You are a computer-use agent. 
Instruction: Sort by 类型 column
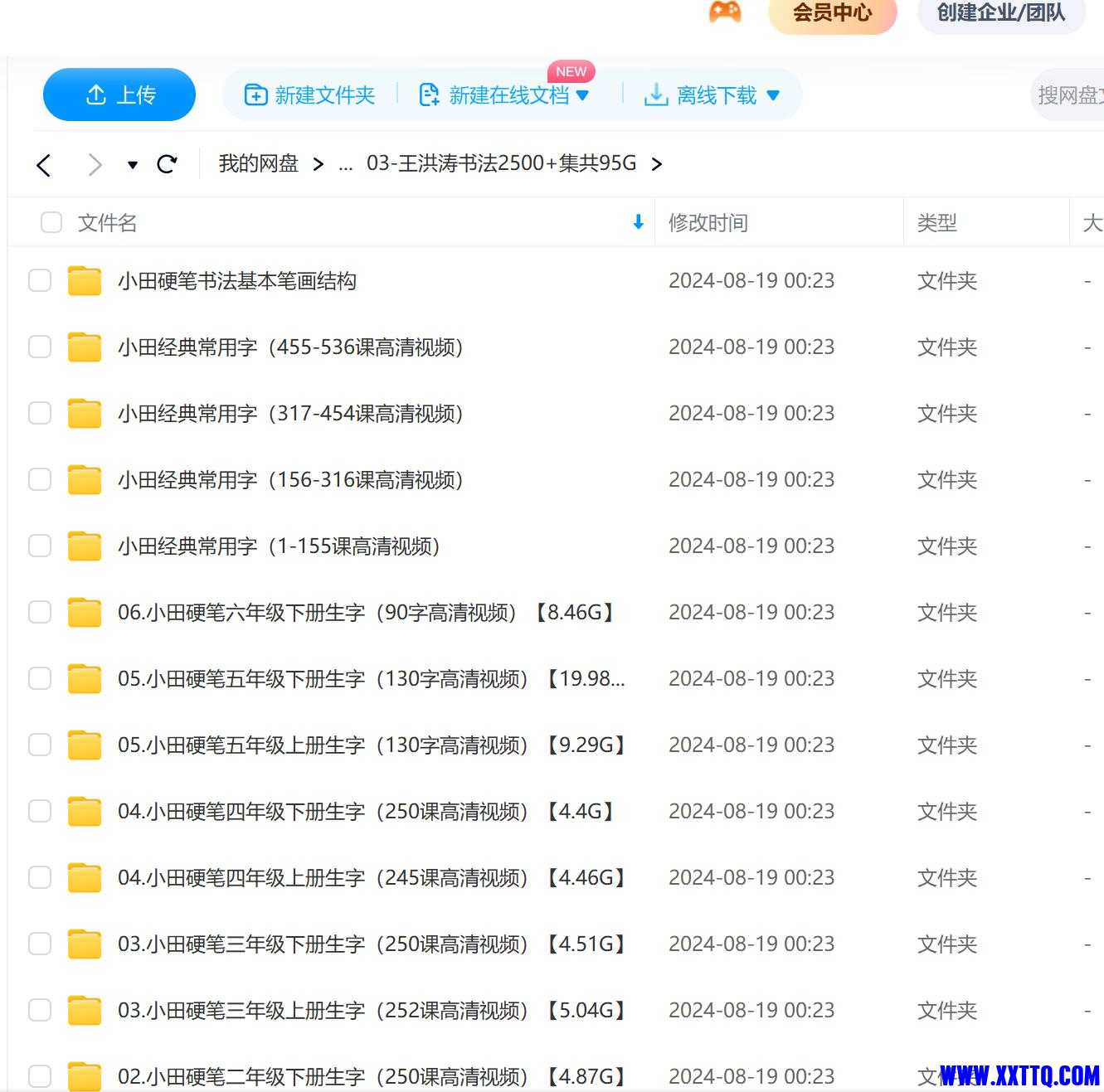[937, 222]
